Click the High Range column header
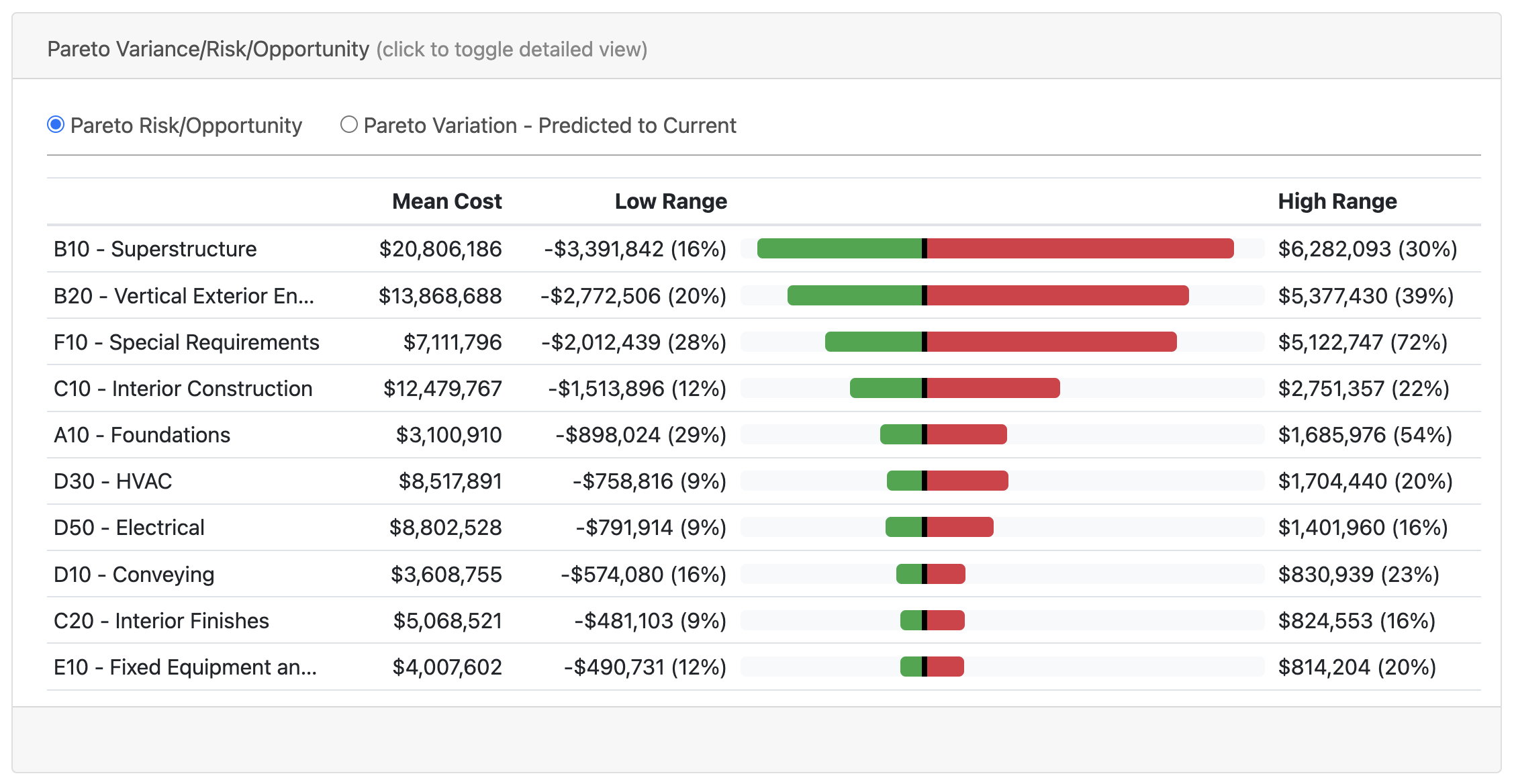This screenshot has height=784, width=1514. (x=1337, y=201)
